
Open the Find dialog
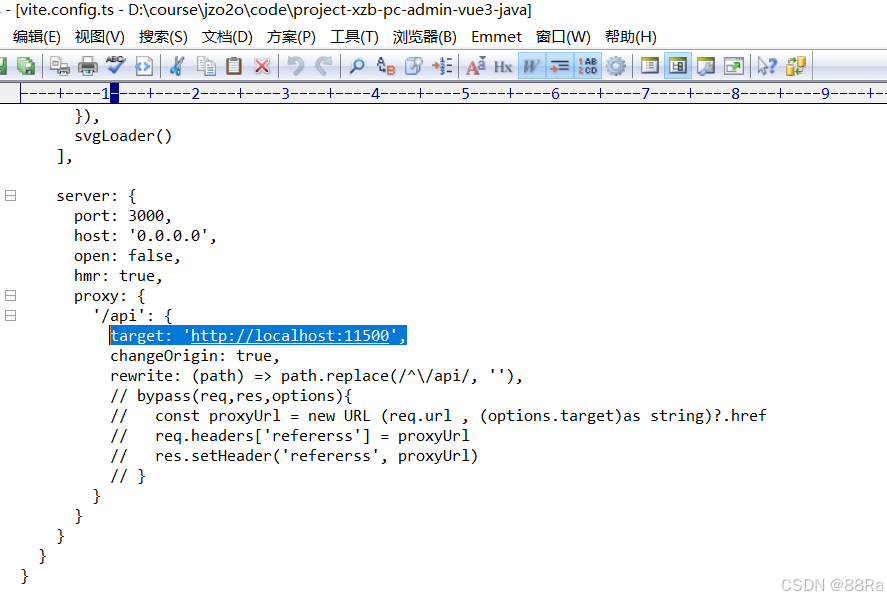(355, 66)
